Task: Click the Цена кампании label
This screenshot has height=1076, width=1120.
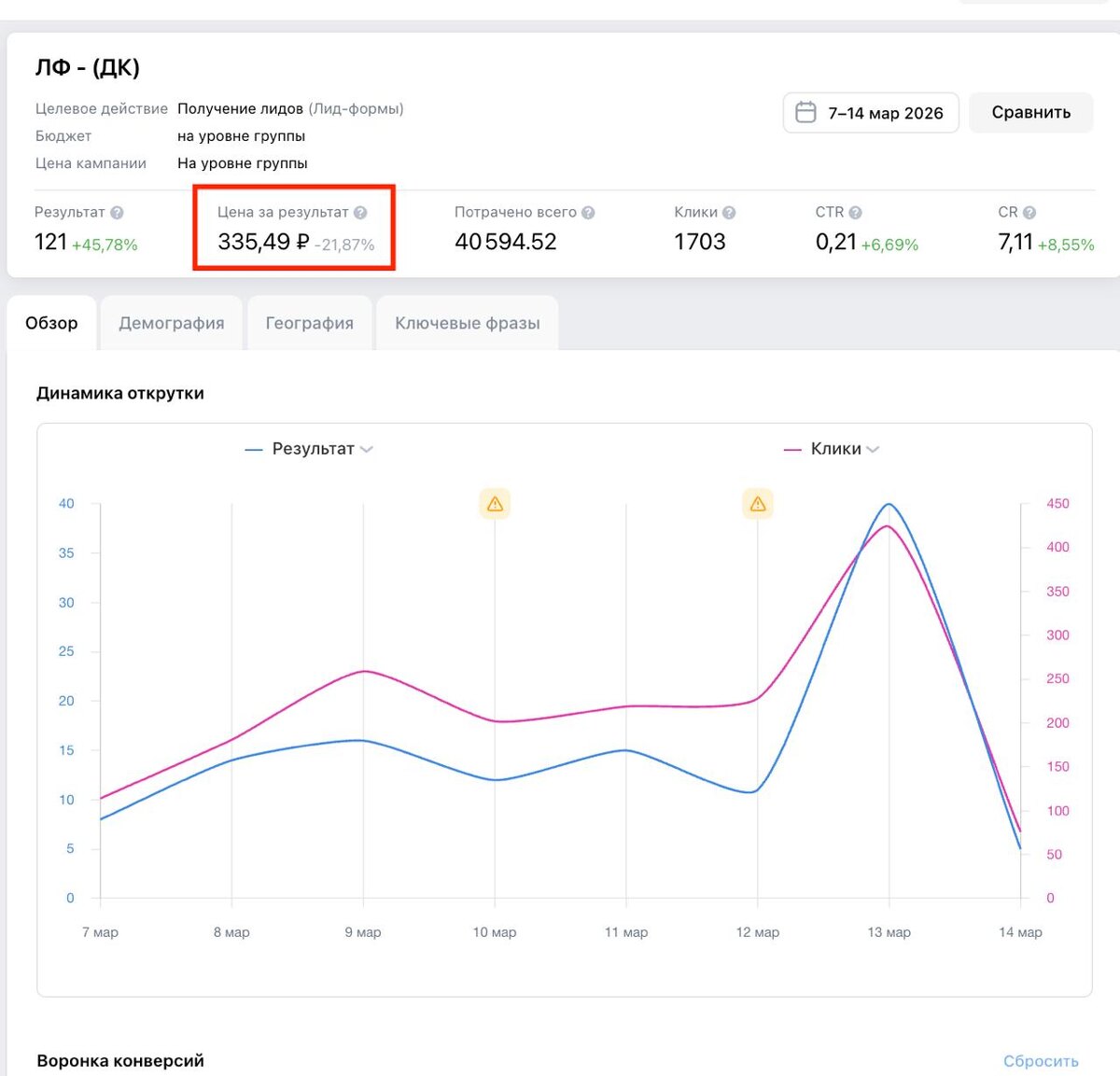Action: (x=91, y=162)
